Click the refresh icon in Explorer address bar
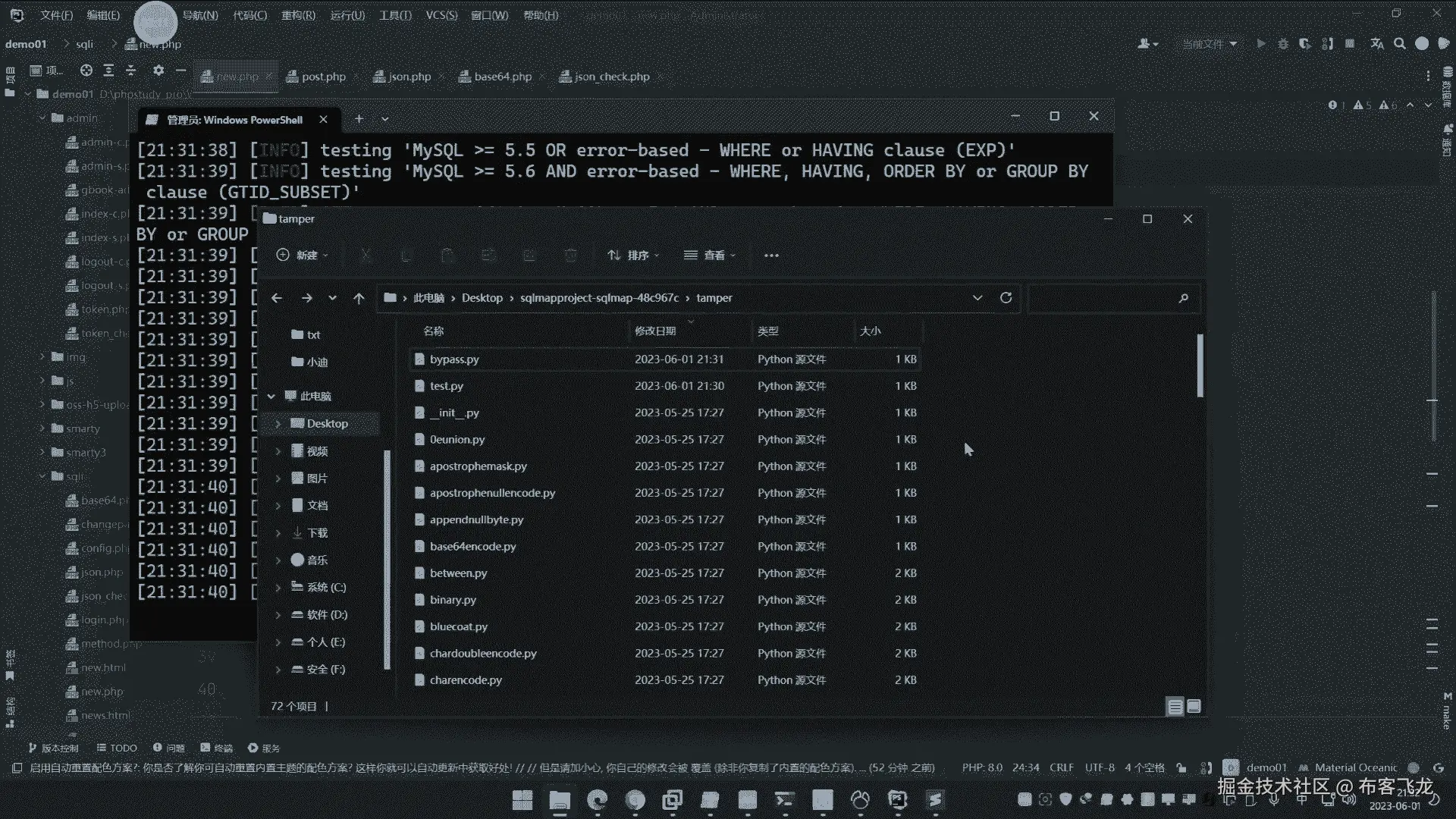Screen dimensions: 1456x819 1006,298
